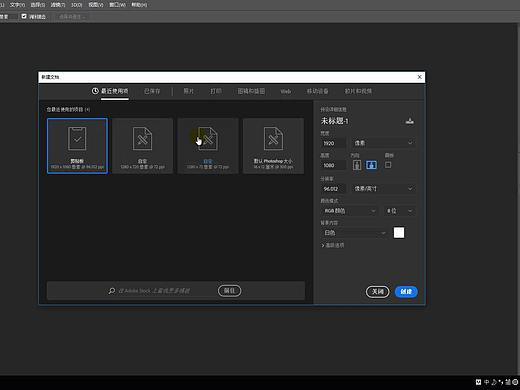Switch to the 打印 tab
Viewport: 520px width, 390px height.
tap(216, 91)
